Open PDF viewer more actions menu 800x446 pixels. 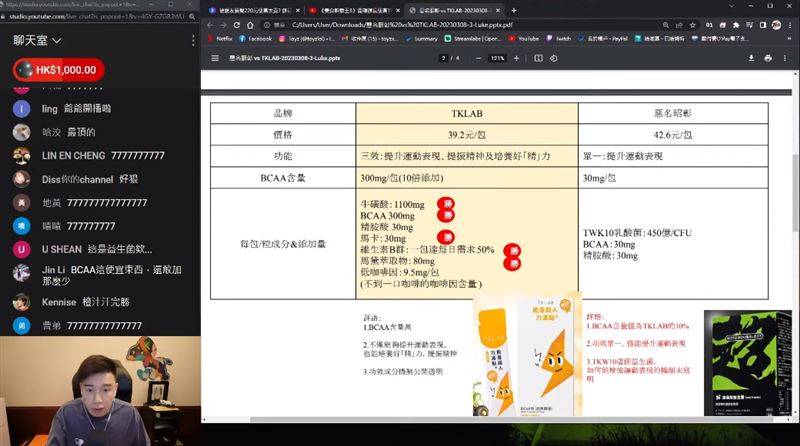[785, 58]
